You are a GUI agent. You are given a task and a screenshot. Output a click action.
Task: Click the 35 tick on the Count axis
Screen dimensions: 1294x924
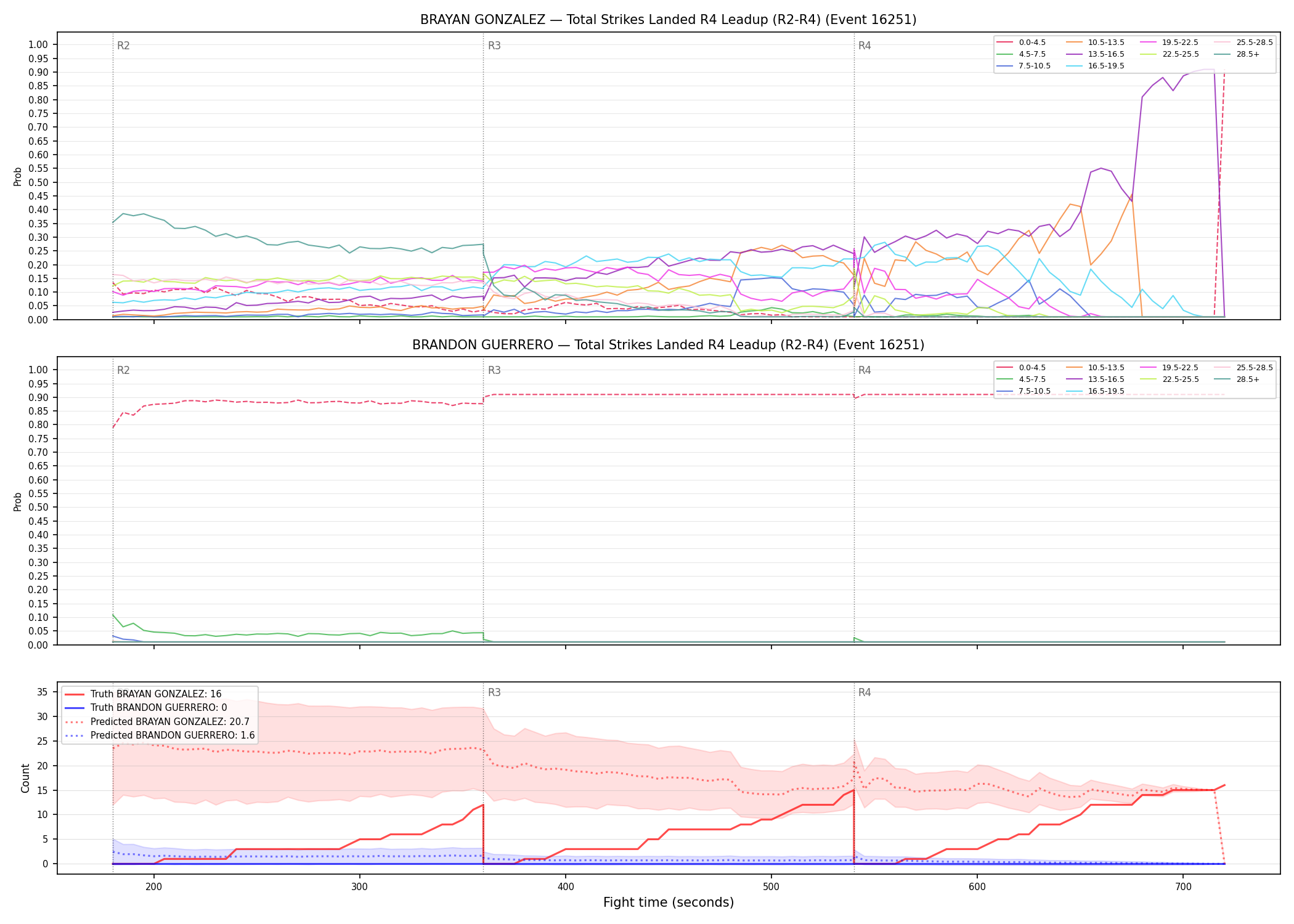pos(43,692)
